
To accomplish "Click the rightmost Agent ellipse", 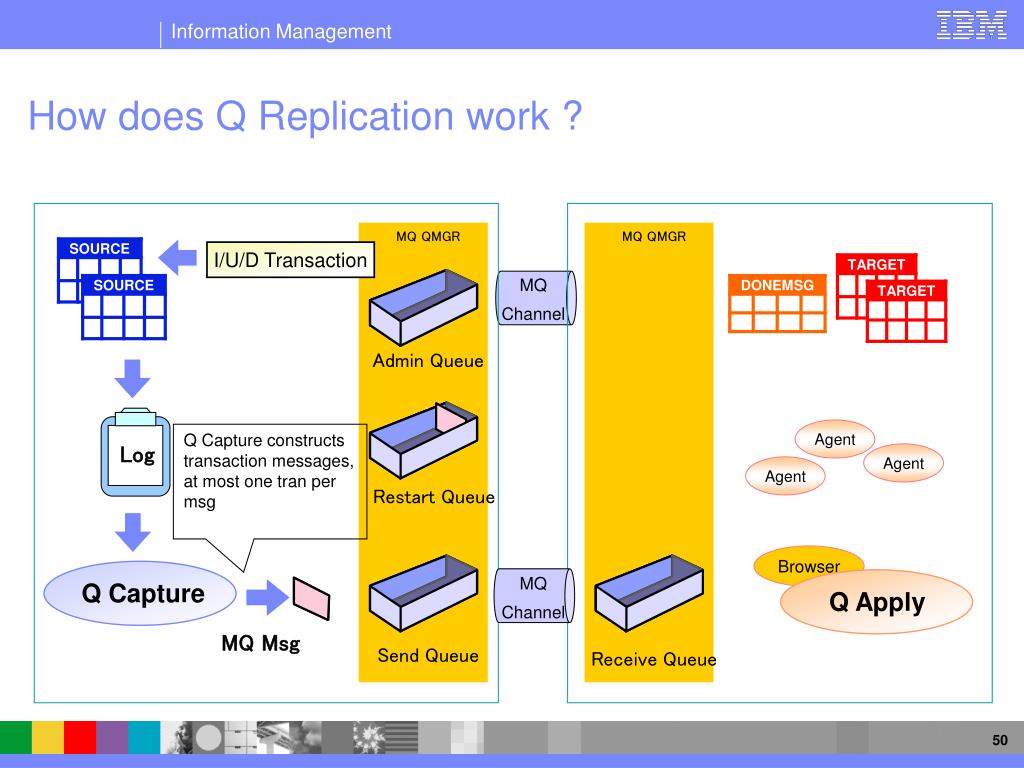I will pos(903,463).
